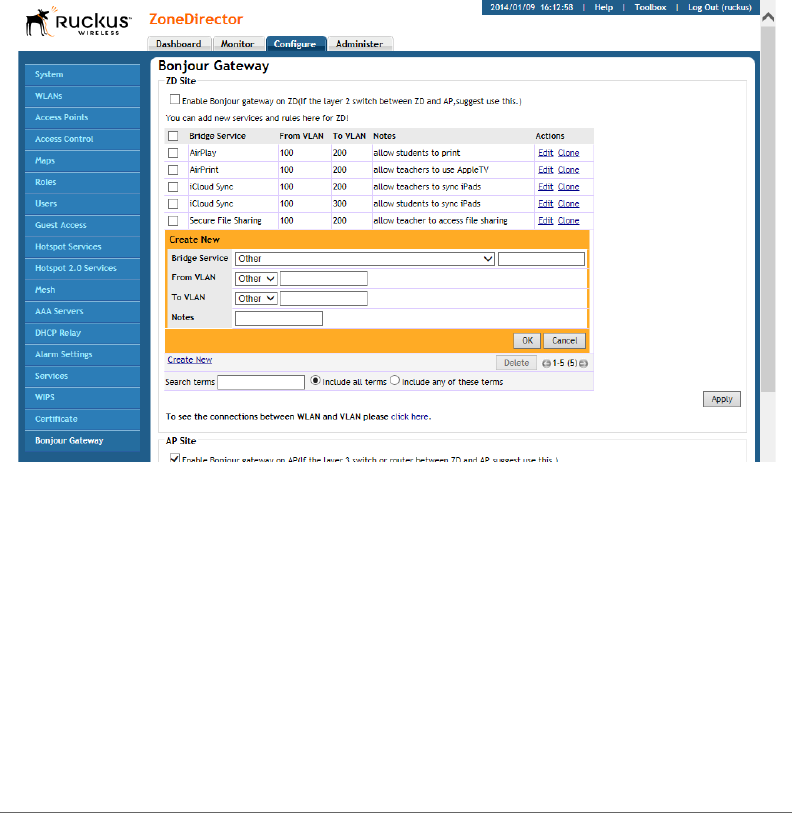This screenshot has height=813, width=792.
Task: Open Guest Access sidebar item
Action: point(82,226)
